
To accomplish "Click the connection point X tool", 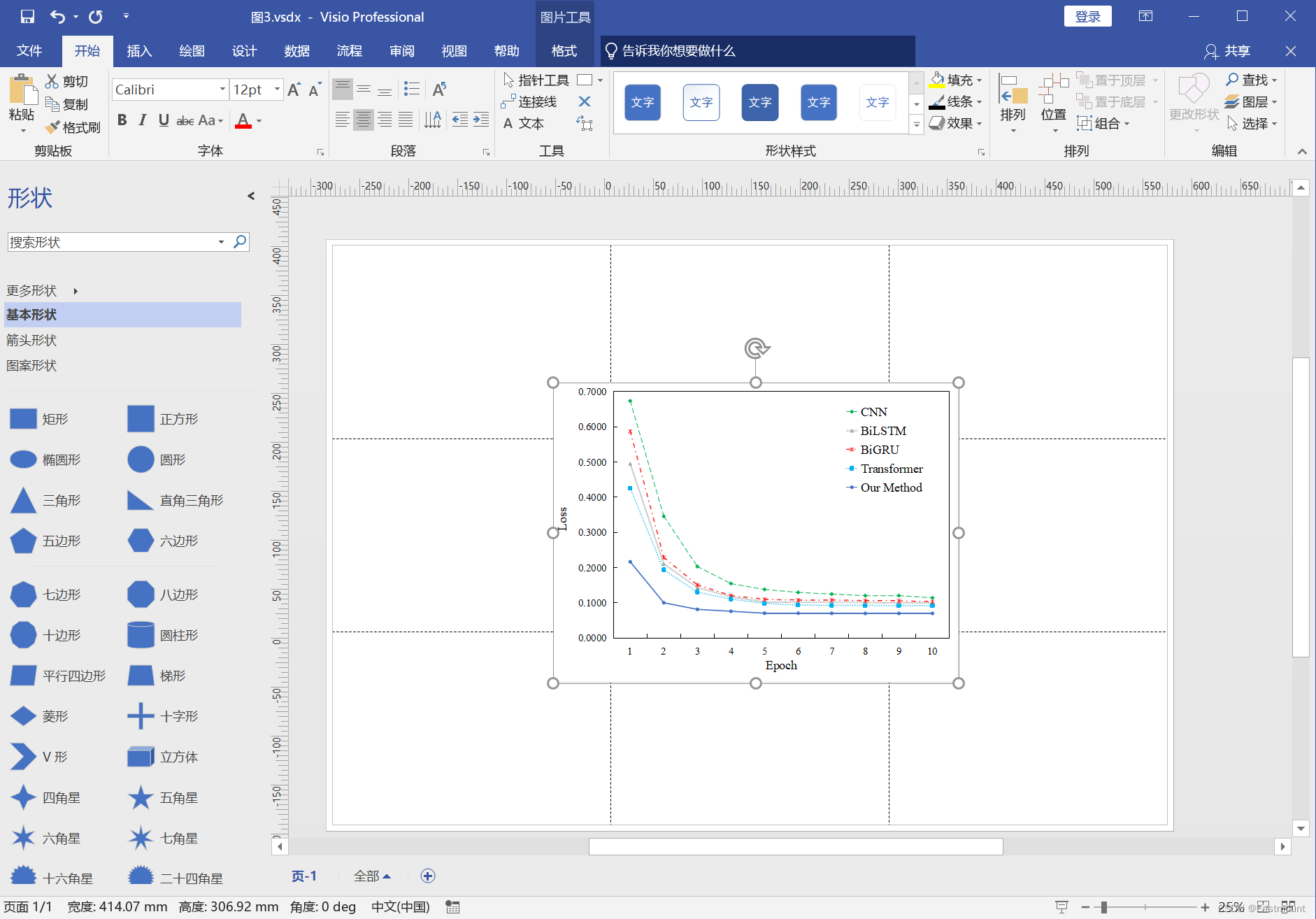I will click(x=585, y=102).
